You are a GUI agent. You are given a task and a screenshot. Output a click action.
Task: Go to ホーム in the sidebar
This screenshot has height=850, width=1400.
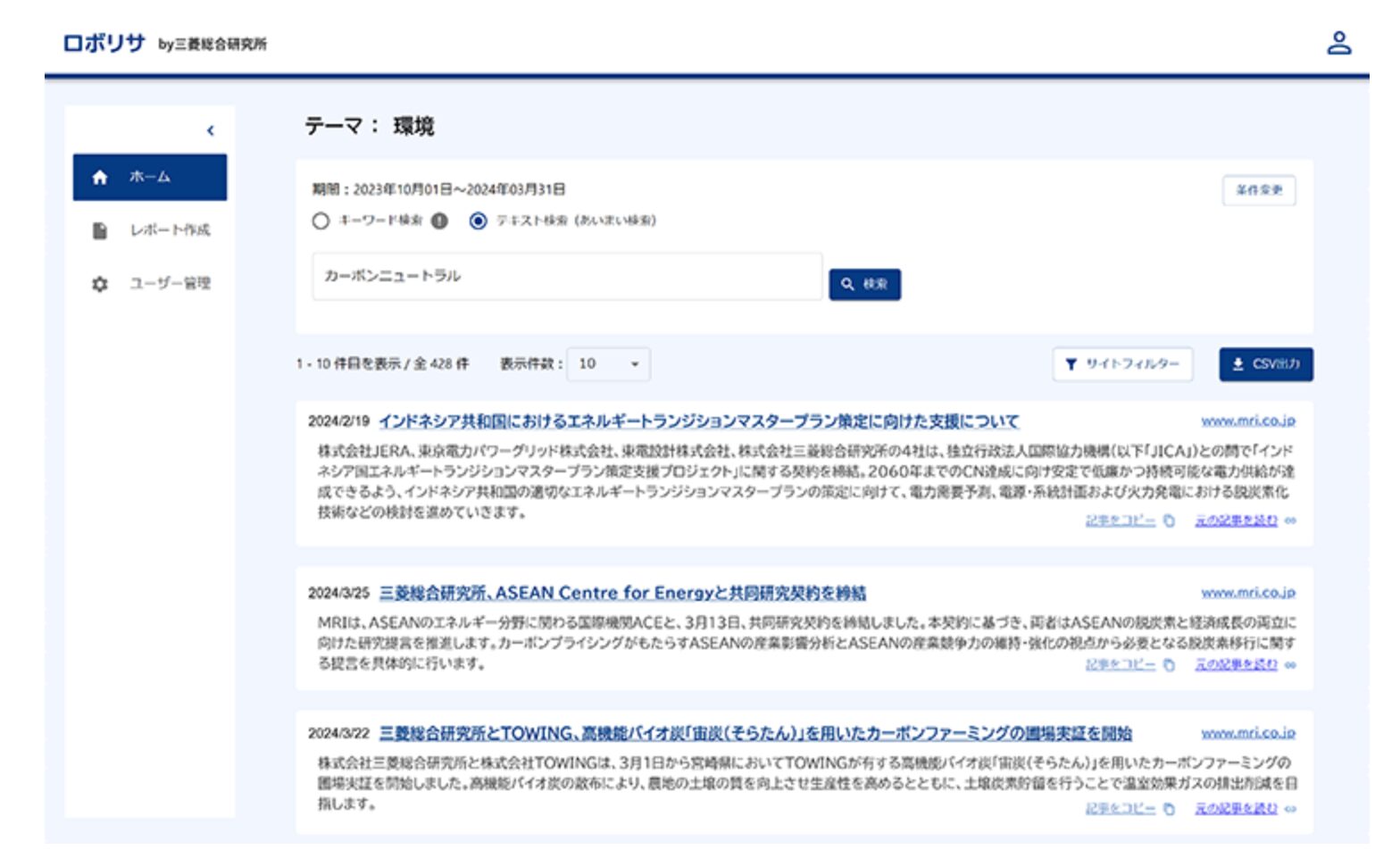(150, 177)
